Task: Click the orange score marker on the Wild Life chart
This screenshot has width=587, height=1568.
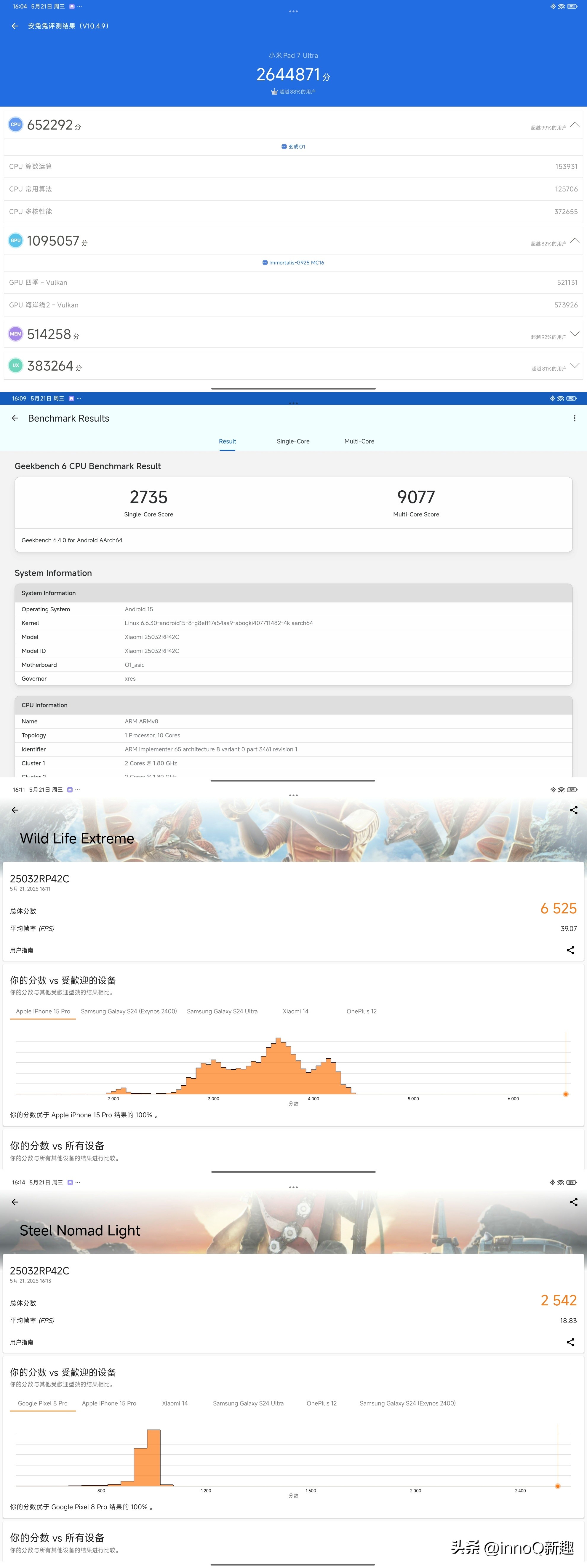Action: coord(566,1094)
